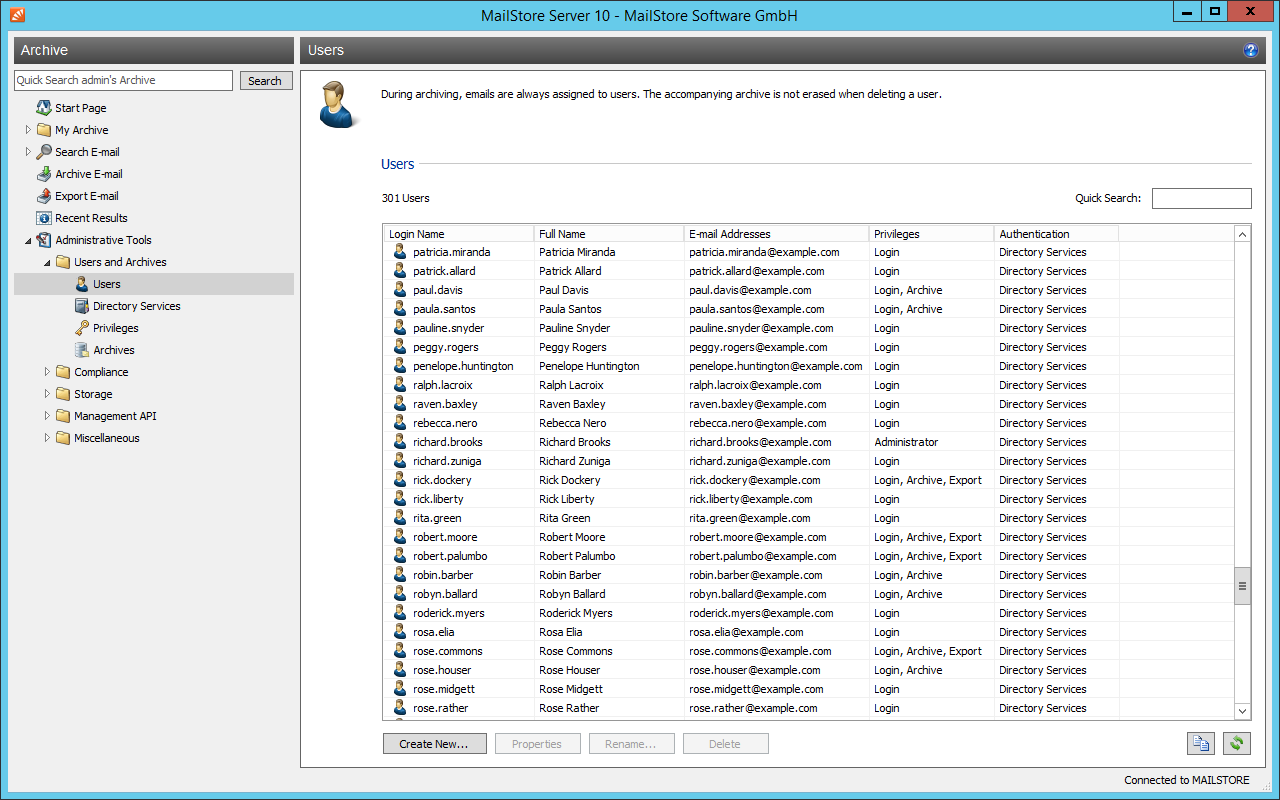
Task: Click the Administrative Tools icon
Action: 44,240
